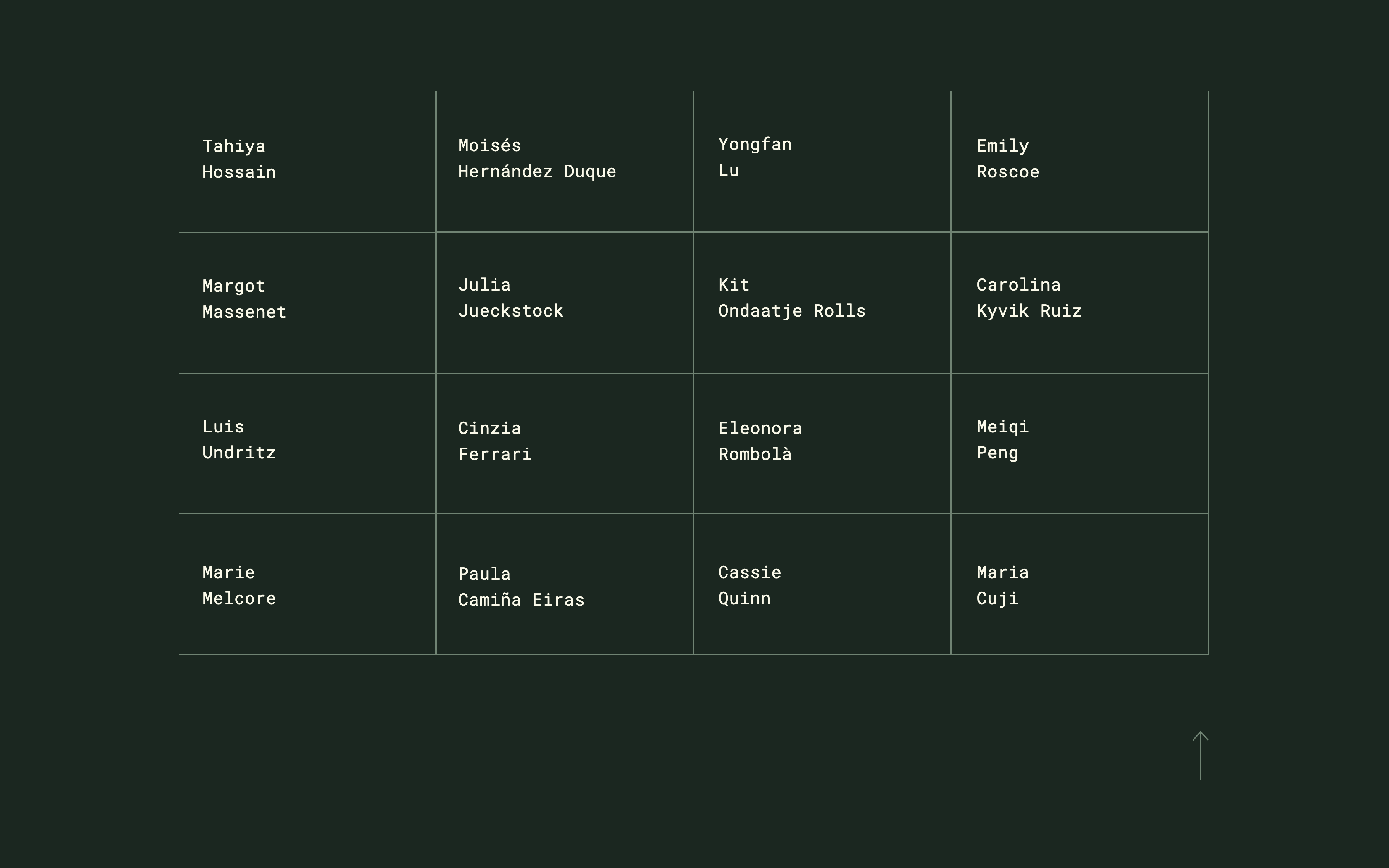Click on Cinzia Ferrari
The height and width of the screenshot is (868, 1389).
click(x=495, y=441)
